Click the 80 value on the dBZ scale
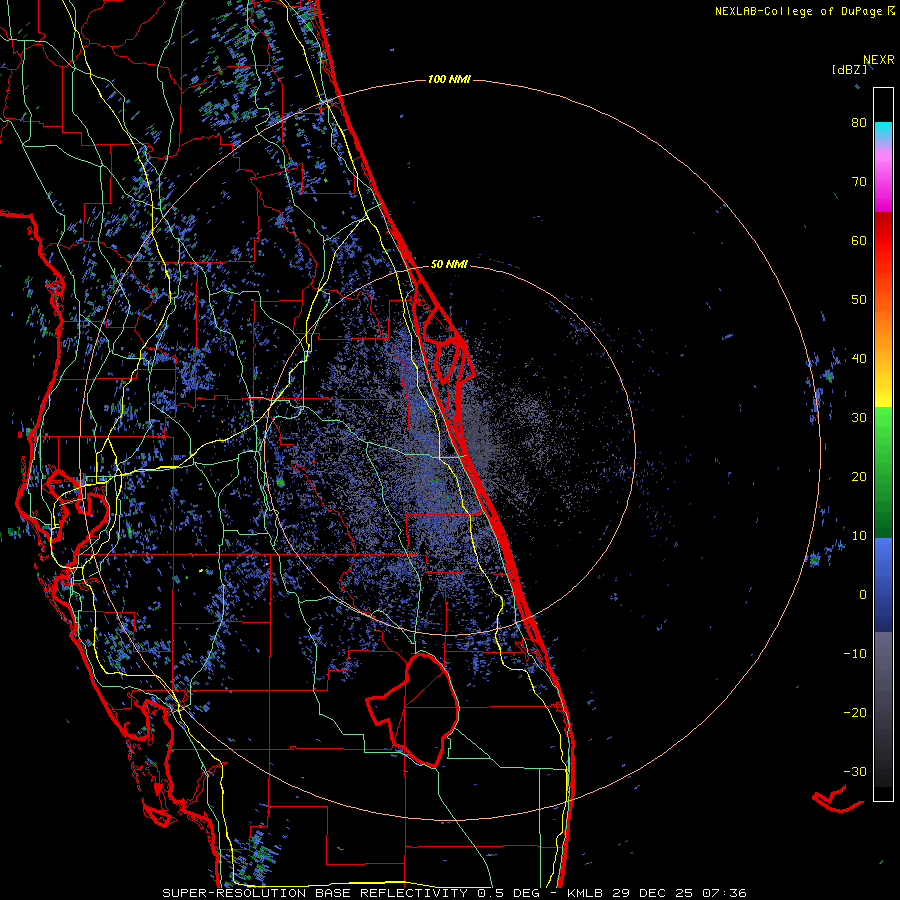The image size is (900, 900). coord(859,123)
